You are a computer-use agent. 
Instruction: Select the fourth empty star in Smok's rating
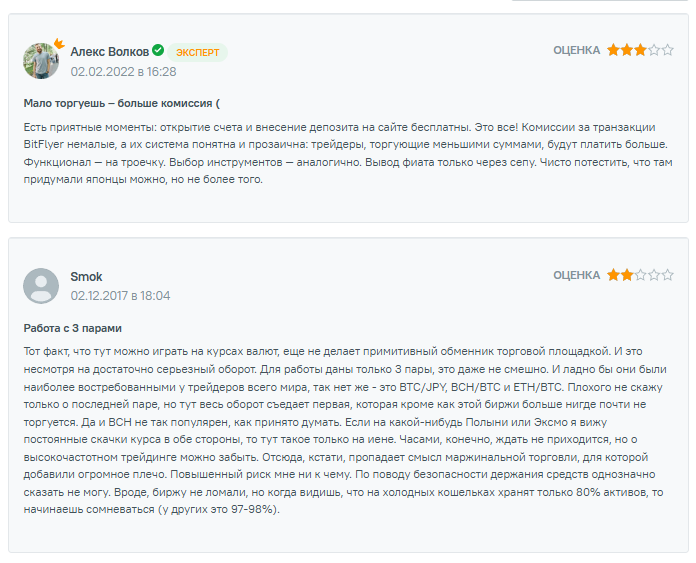(654, 275)
